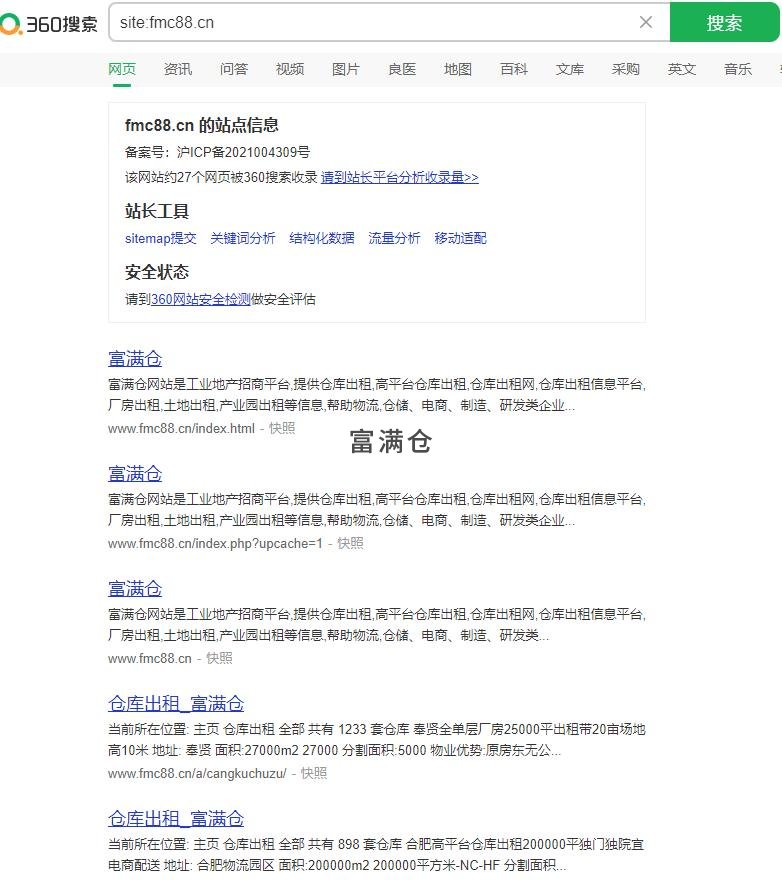Image resolution: width=782 pixels, height=882 pixels.
Task: Click the 移动适配 link
Action: 460,238
